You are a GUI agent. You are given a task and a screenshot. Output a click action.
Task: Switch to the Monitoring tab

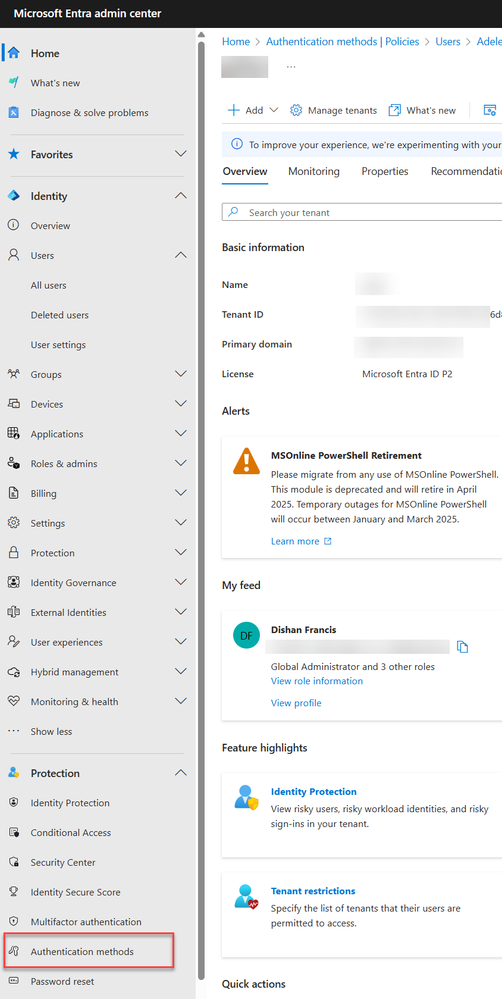point(313,171)
